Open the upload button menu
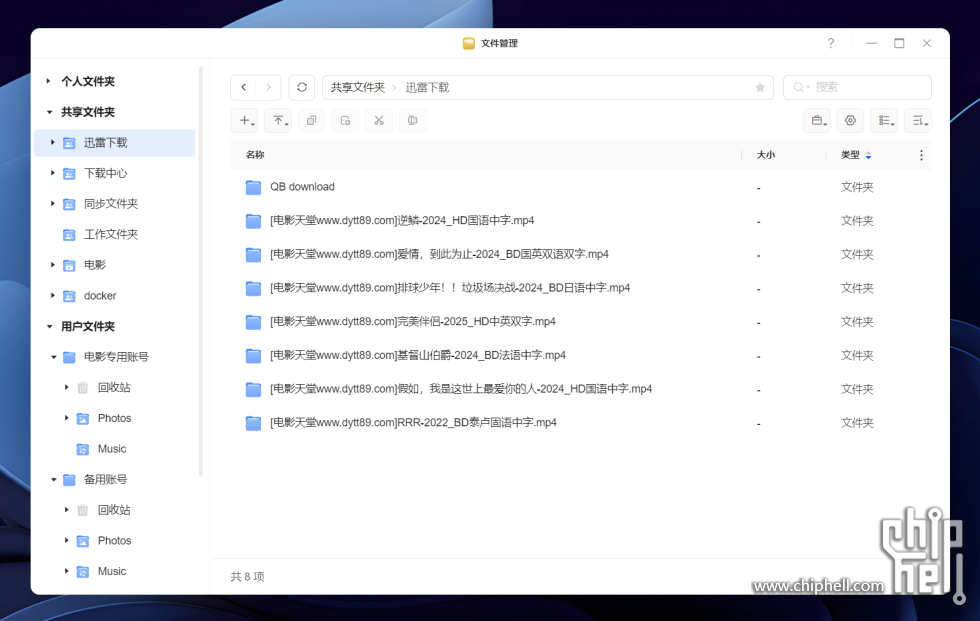The height and width of the screenshot is (621, 980). click(x=278, y=121)
